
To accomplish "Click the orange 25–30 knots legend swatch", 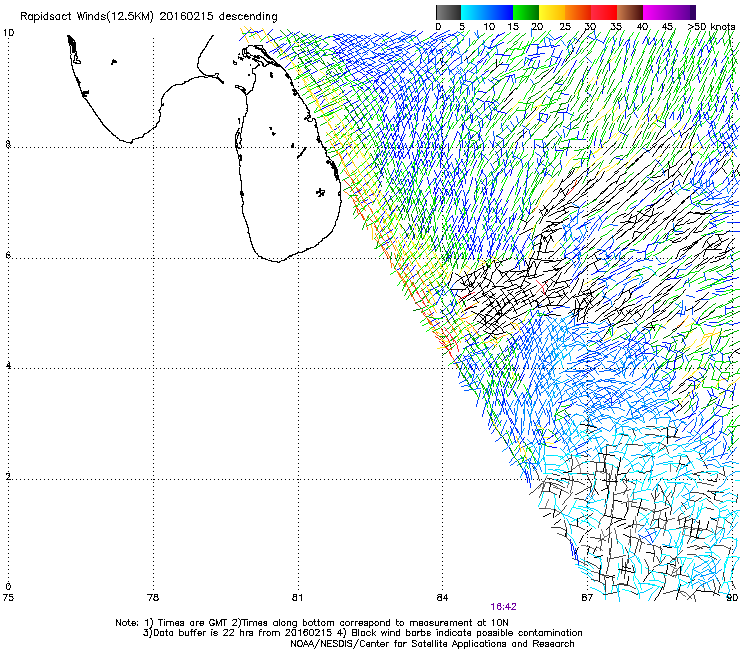I will point(578,12).
